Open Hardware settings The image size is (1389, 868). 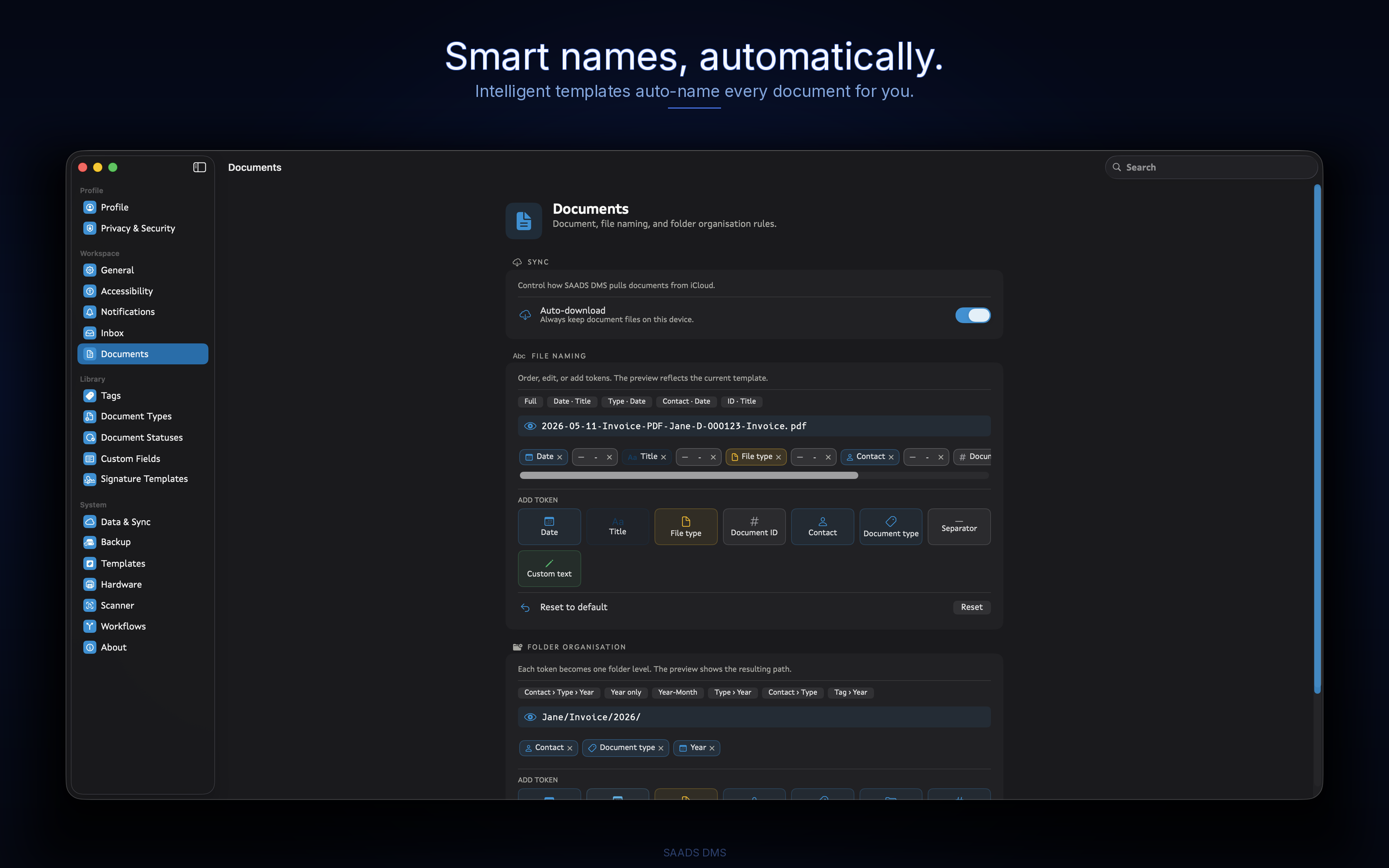(142, 584)
